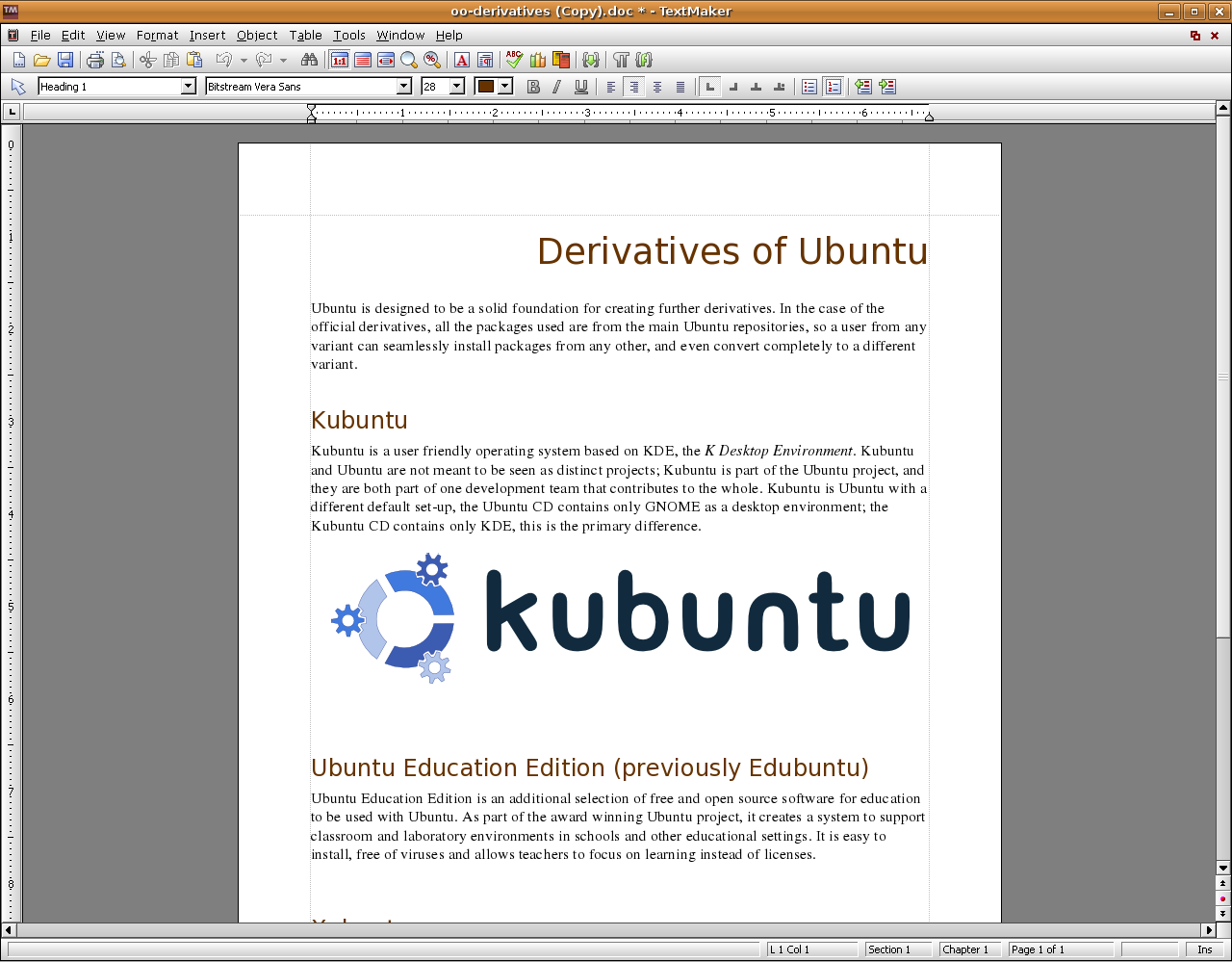Click the Undo arrow icon
The image size is (1232, 962).
coord(224,60)
